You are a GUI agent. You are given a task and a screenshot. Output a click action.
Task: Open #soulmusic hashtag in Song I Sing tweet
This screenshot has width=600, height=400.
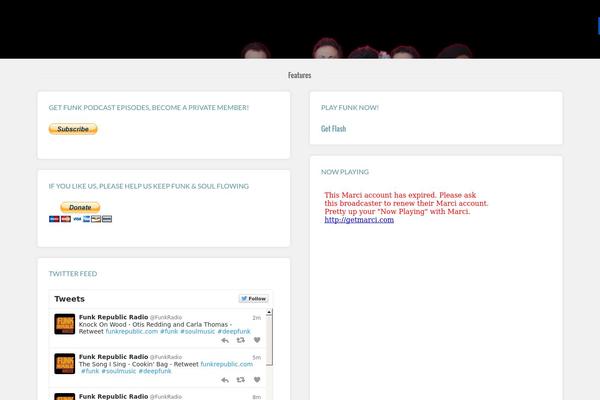pos(119,371)
